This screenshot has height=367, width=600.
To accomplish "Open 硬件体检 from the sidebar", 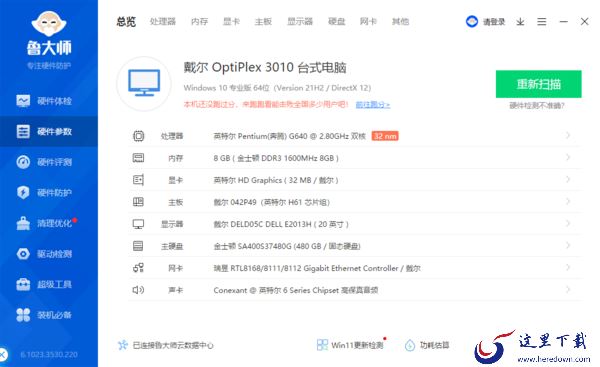I will [49, 101].
